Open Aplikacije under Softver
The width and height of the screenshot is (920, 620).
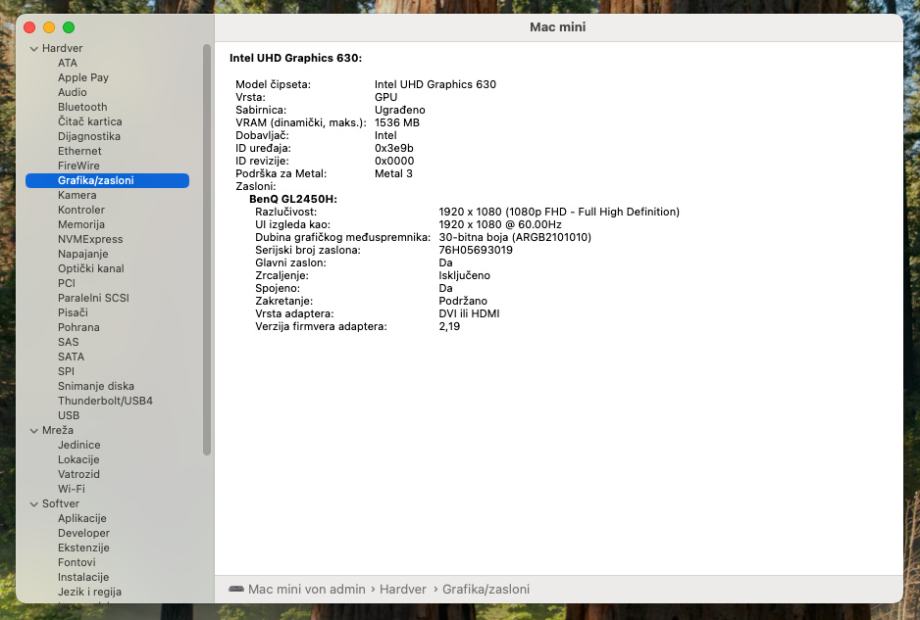point(82,518)
